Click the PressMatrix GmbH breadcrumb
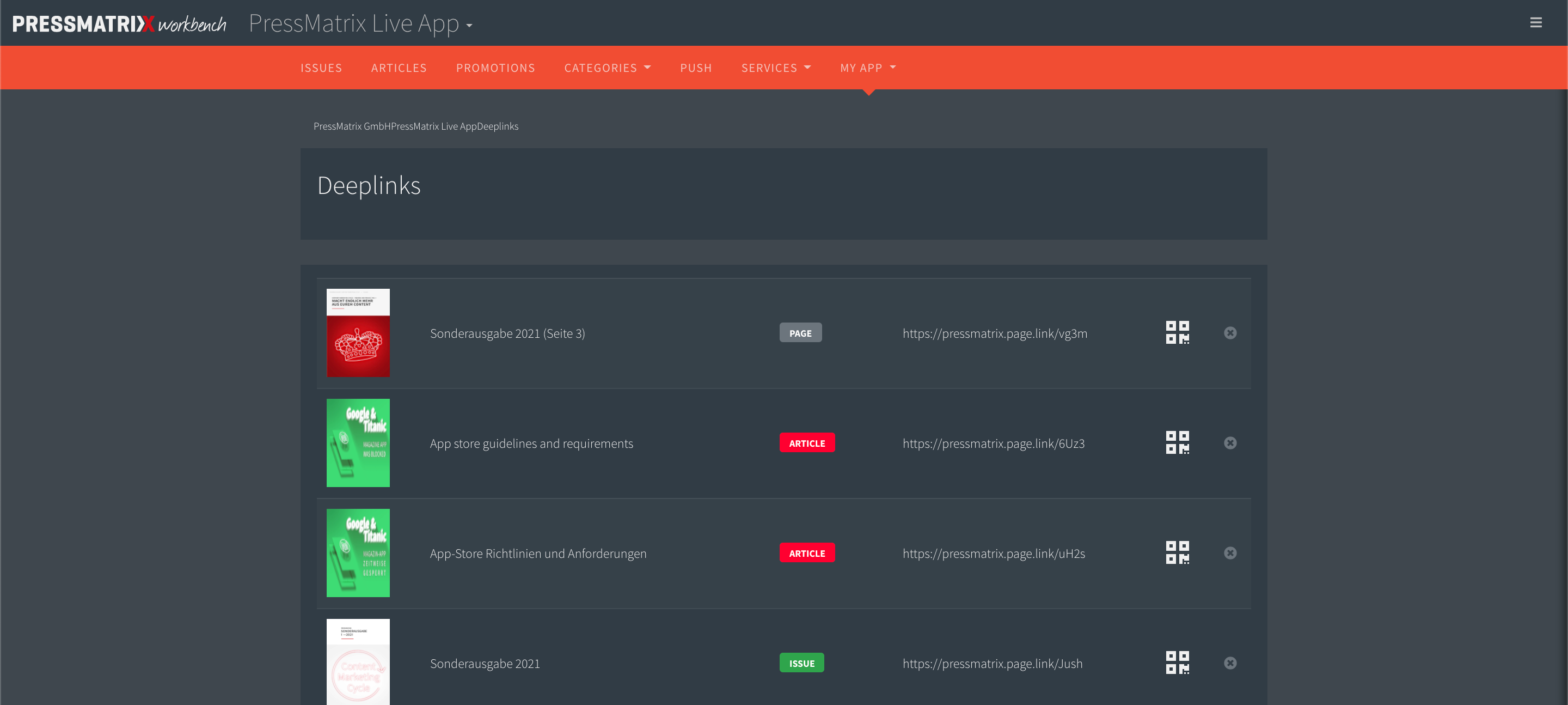Screen dimensions: 1568x705 pos(352,126)
